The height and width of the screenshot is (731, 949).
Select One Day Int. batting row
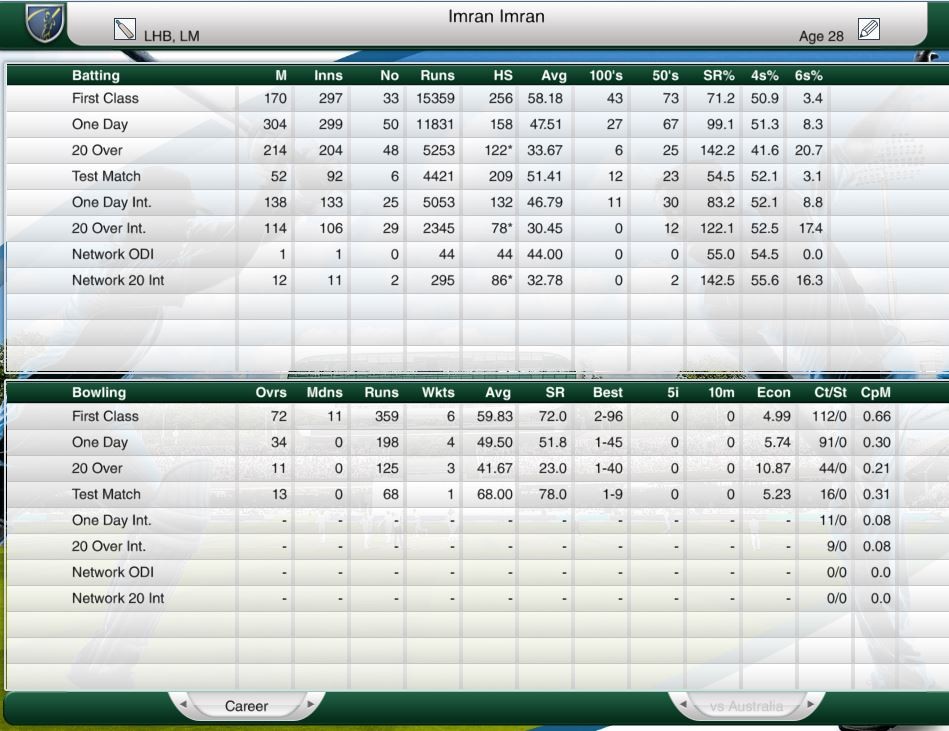pos(478,202)
